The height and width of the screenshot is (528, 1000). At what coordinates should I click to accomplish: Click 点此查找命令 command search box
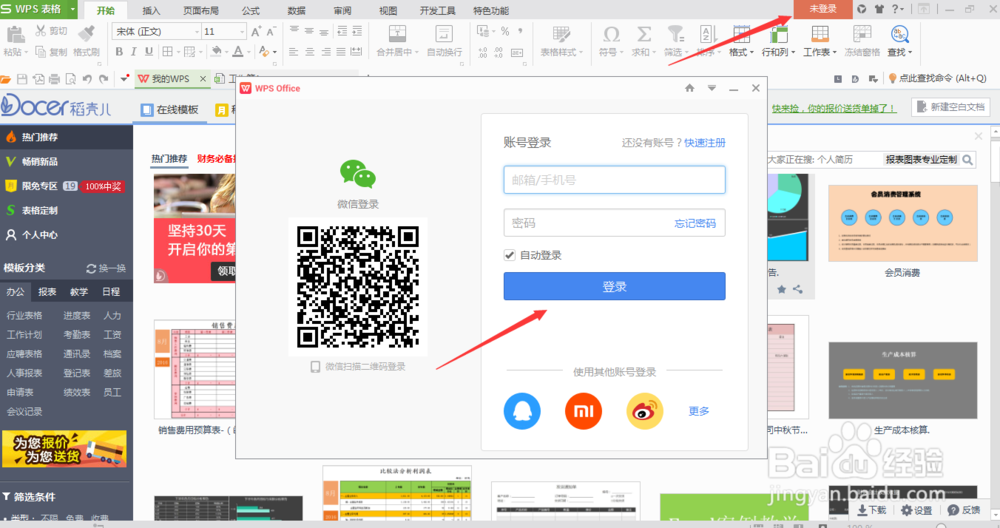tap(938, 78)
